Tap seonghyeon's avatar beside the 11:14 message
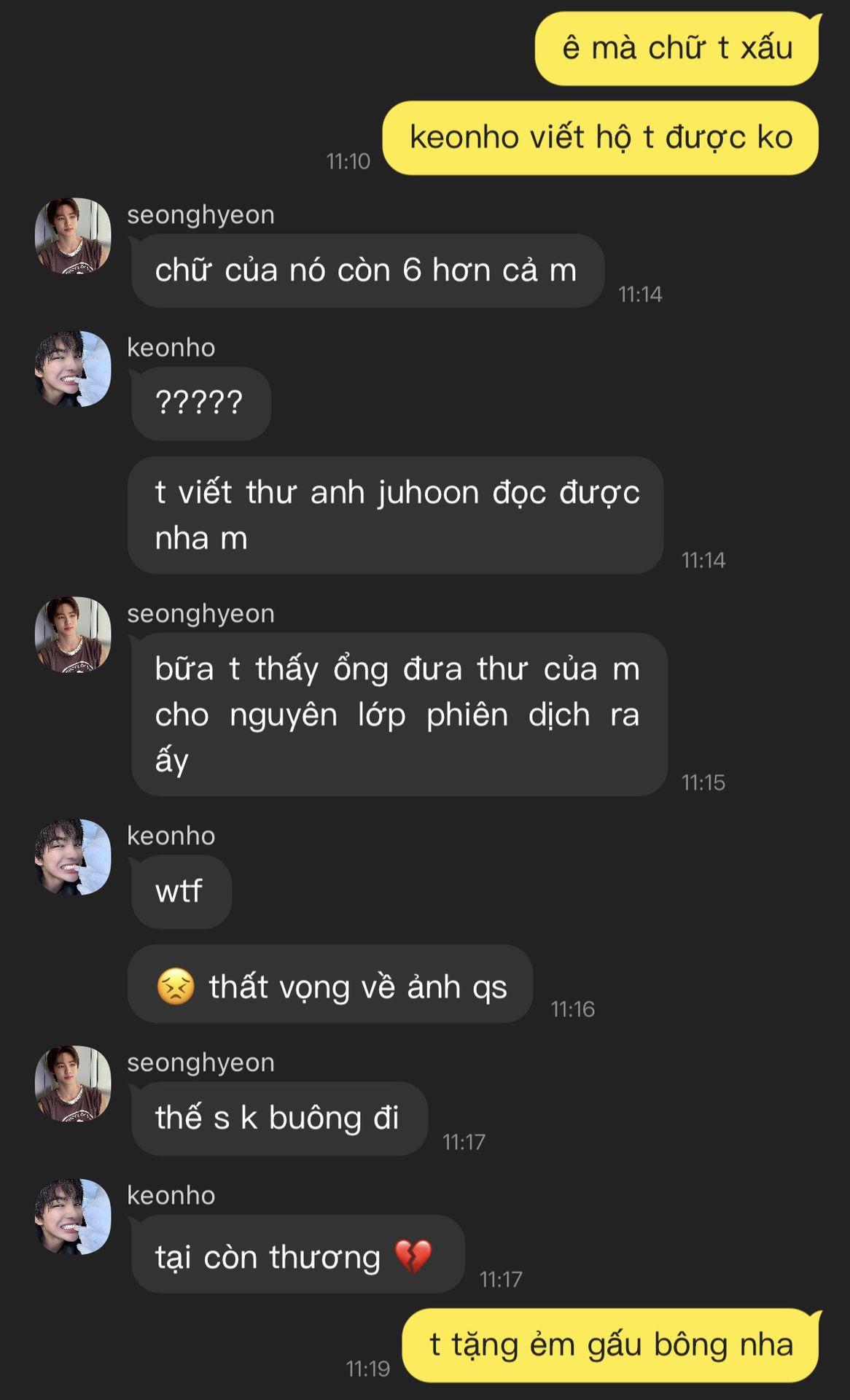850x1400 pixels. pos(73,236)
